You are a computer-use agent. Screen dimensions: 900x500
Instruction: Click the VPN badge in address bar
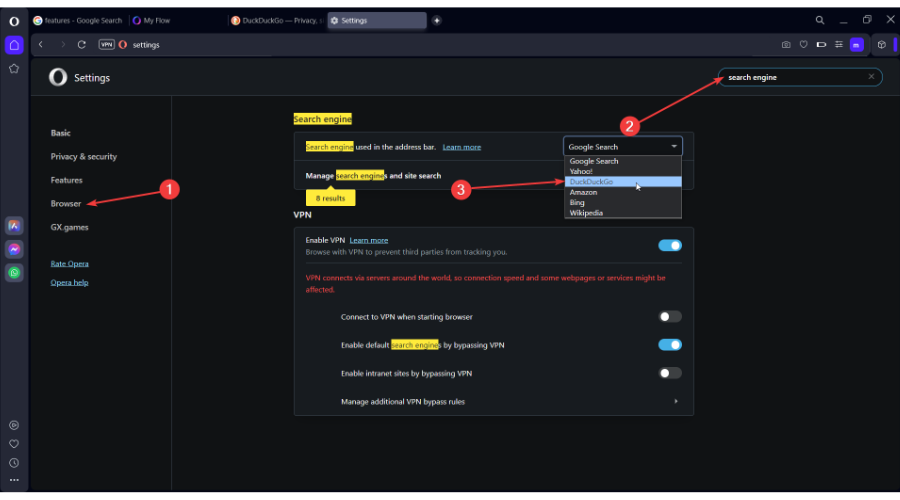(106, 45)
